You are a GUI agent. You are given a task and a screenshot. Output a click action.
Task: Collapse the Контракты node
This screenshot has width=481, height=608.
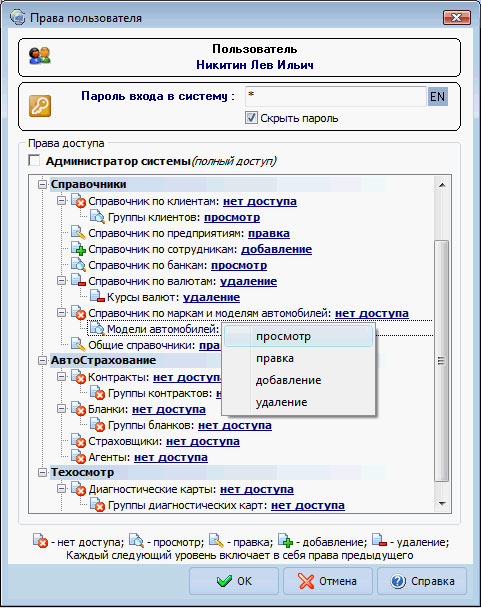(x=61, y=377)
